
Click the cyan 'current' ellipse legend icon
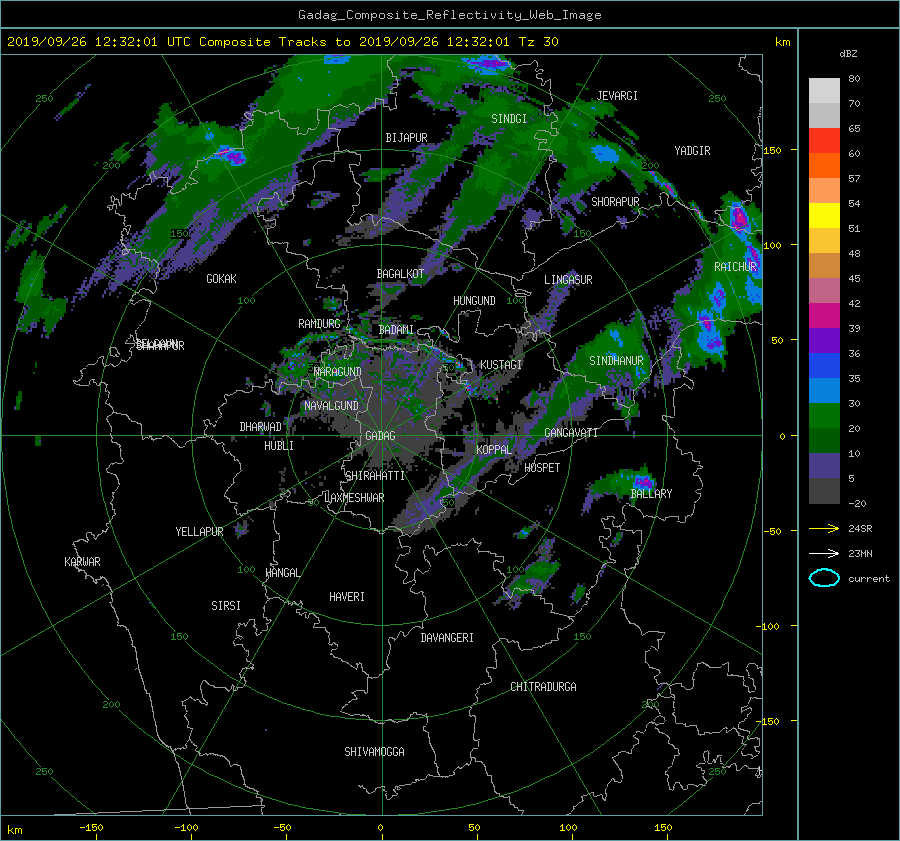point(824,578)
